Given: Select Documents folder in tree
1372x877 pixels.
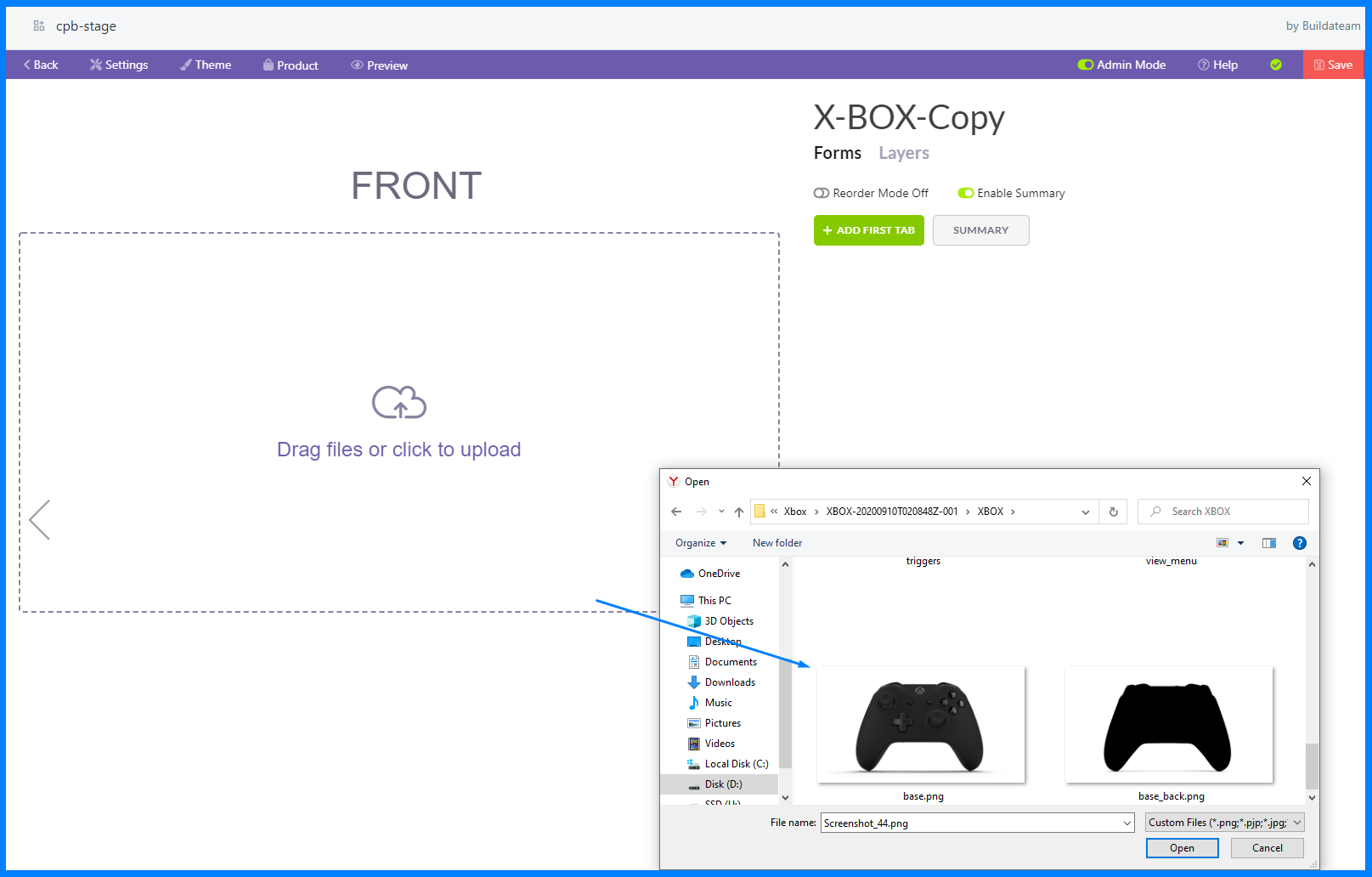Looking at the screenshot, I should tap(722, 662).
